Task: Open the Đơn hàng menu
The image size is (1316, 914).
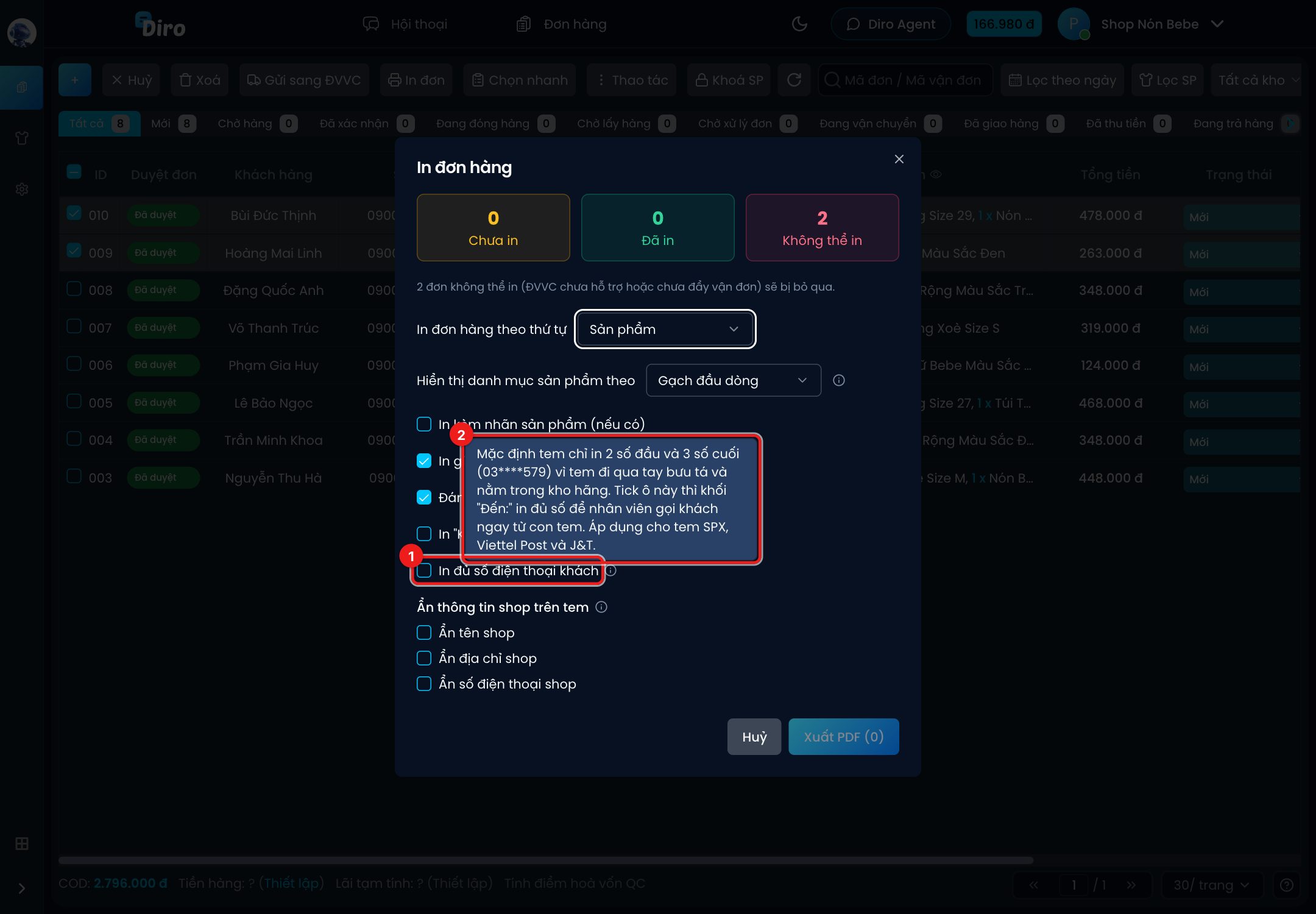Action: (x=561, y=24)
